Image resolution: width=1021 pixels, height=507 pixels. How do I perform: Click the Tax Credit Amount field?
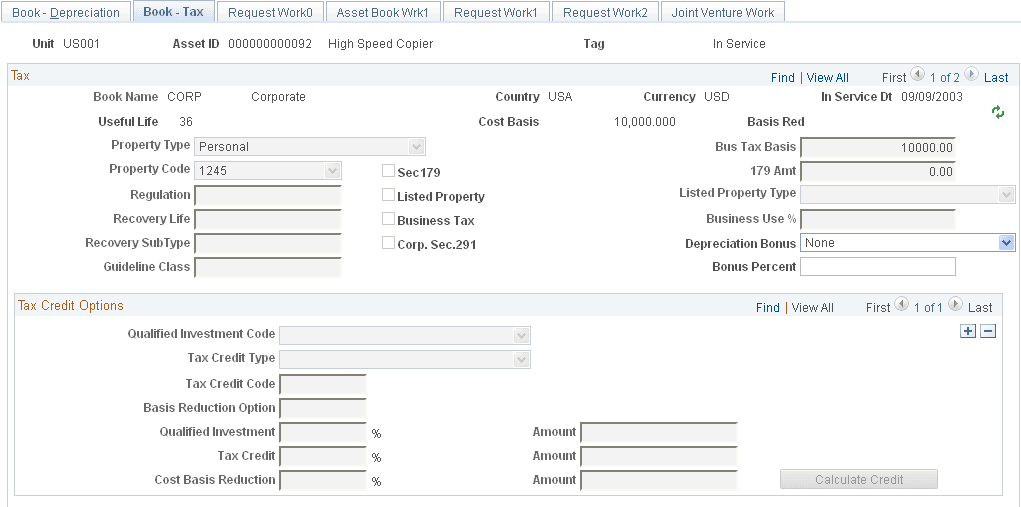(x=659, y=456)
